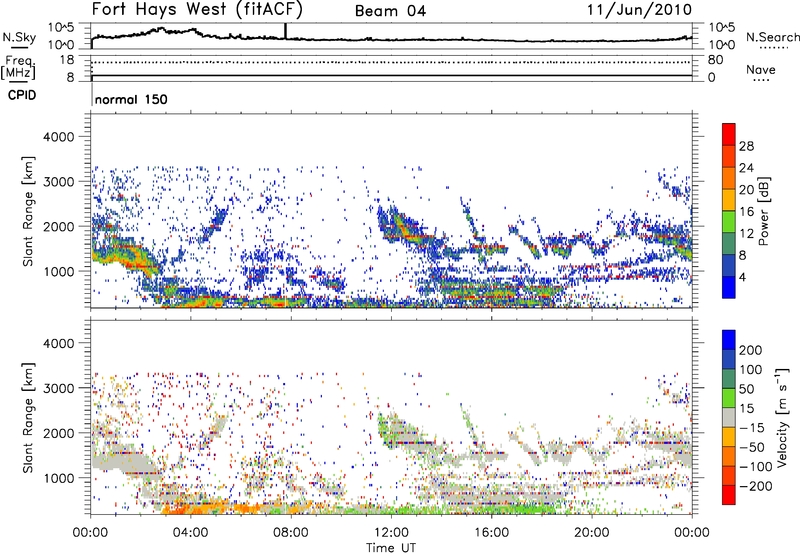Image resolution: width=800 pixels, height=554 pixels.
Task: Click the plot title 'Fort Hays West (fitACF)'
Action: point(197,9)
